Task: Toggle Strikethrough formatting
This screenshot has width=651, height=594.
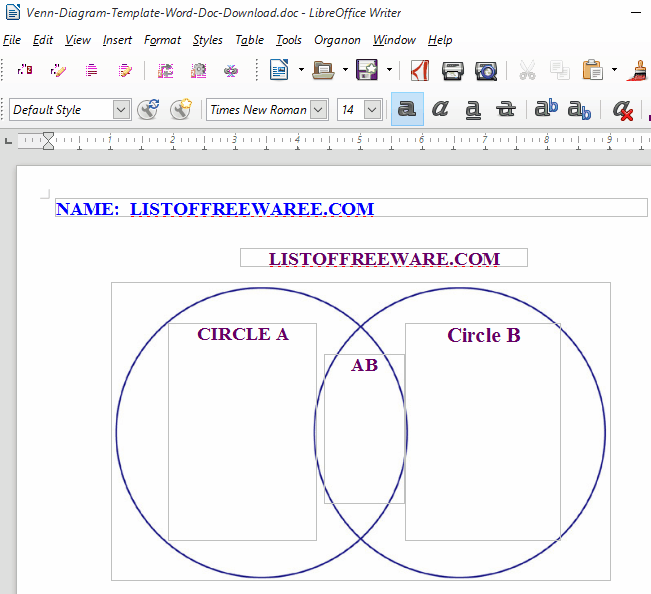Action: pyautogui.click(x=506, y=109)
